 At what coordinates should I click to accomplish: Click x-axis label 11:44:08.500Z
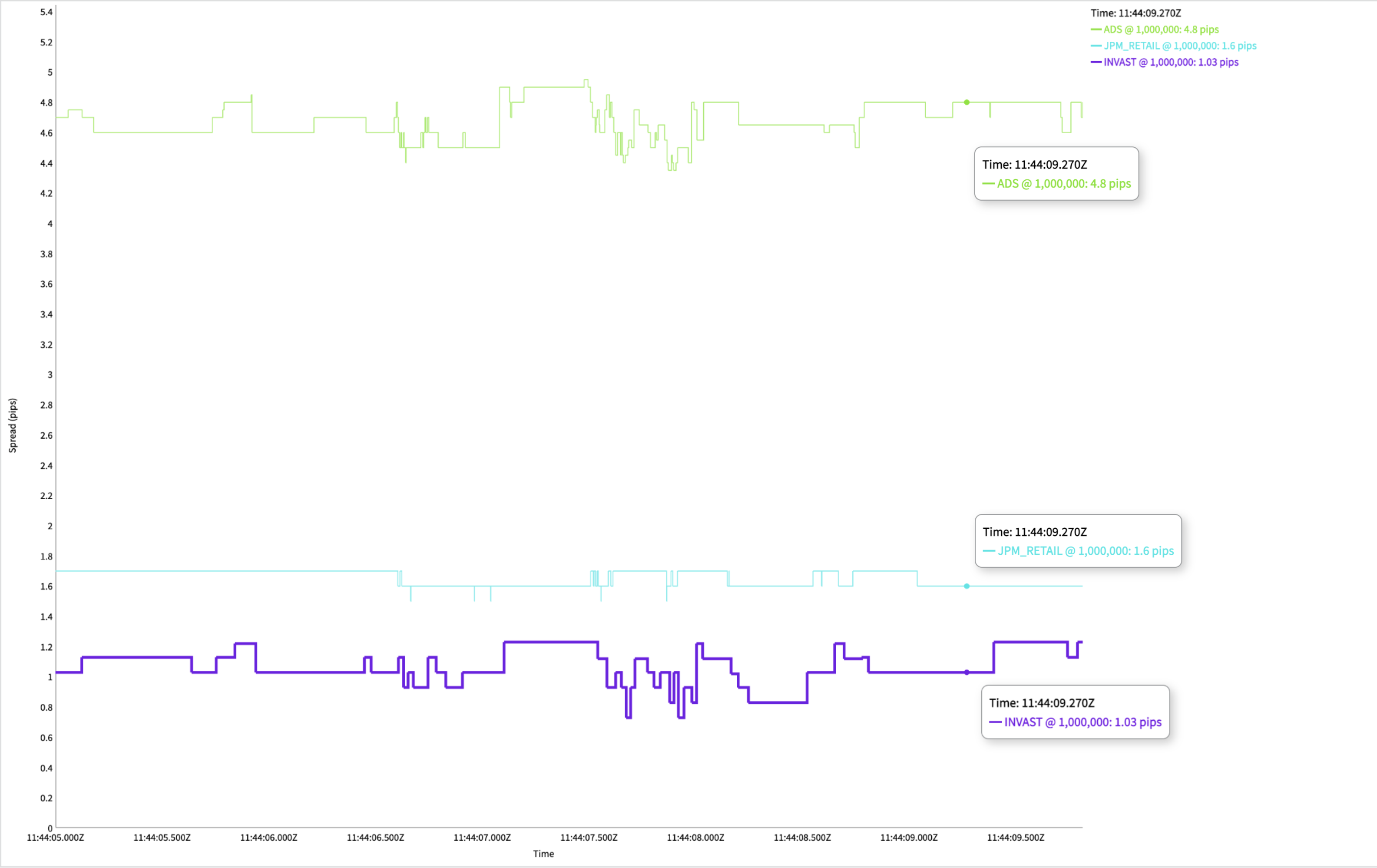[x=802, y=838]
